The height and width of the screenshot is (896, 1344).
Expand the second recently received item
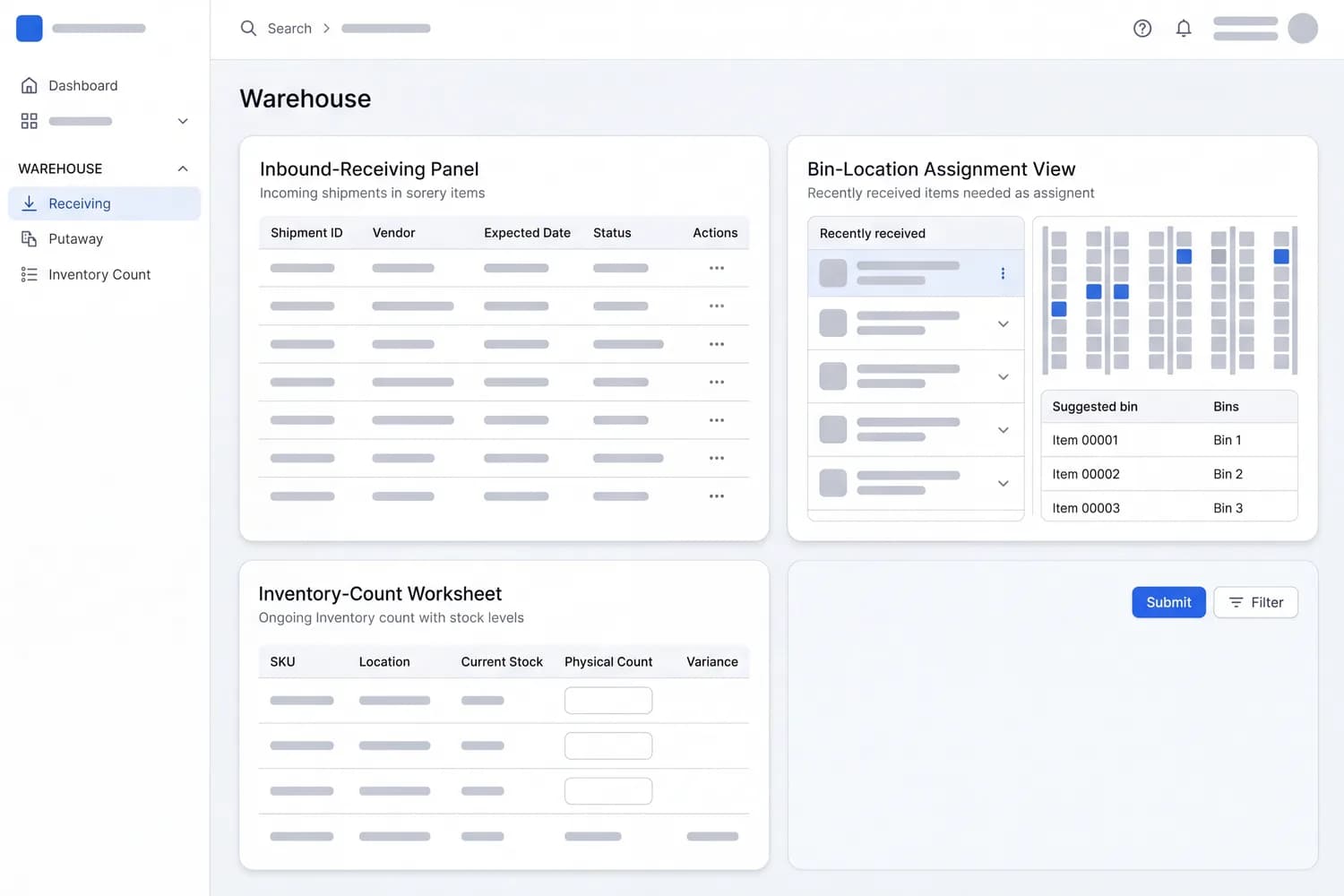(1004, 323)
